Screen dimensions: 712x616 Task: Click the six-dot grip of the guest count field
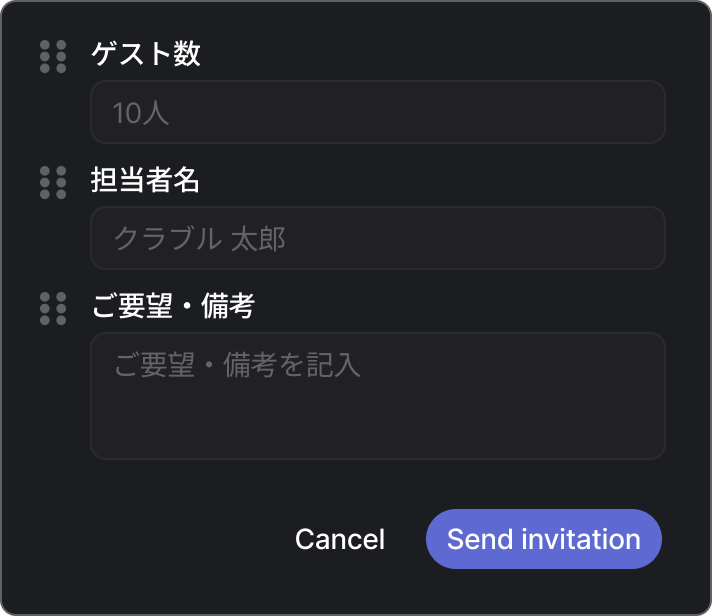(53, 56)
